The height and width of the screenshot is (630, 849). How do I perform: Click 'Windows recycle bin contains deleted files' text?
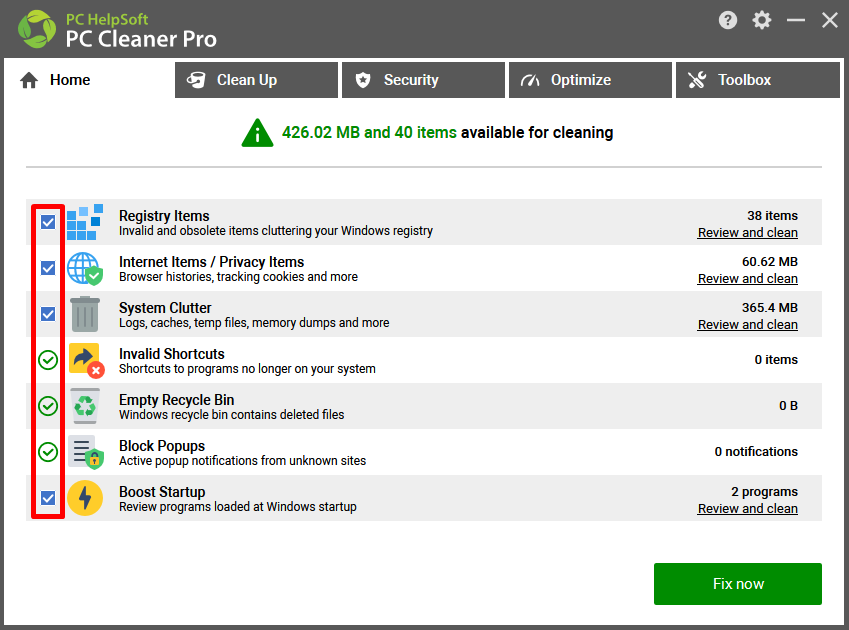[x=232, y=415]
